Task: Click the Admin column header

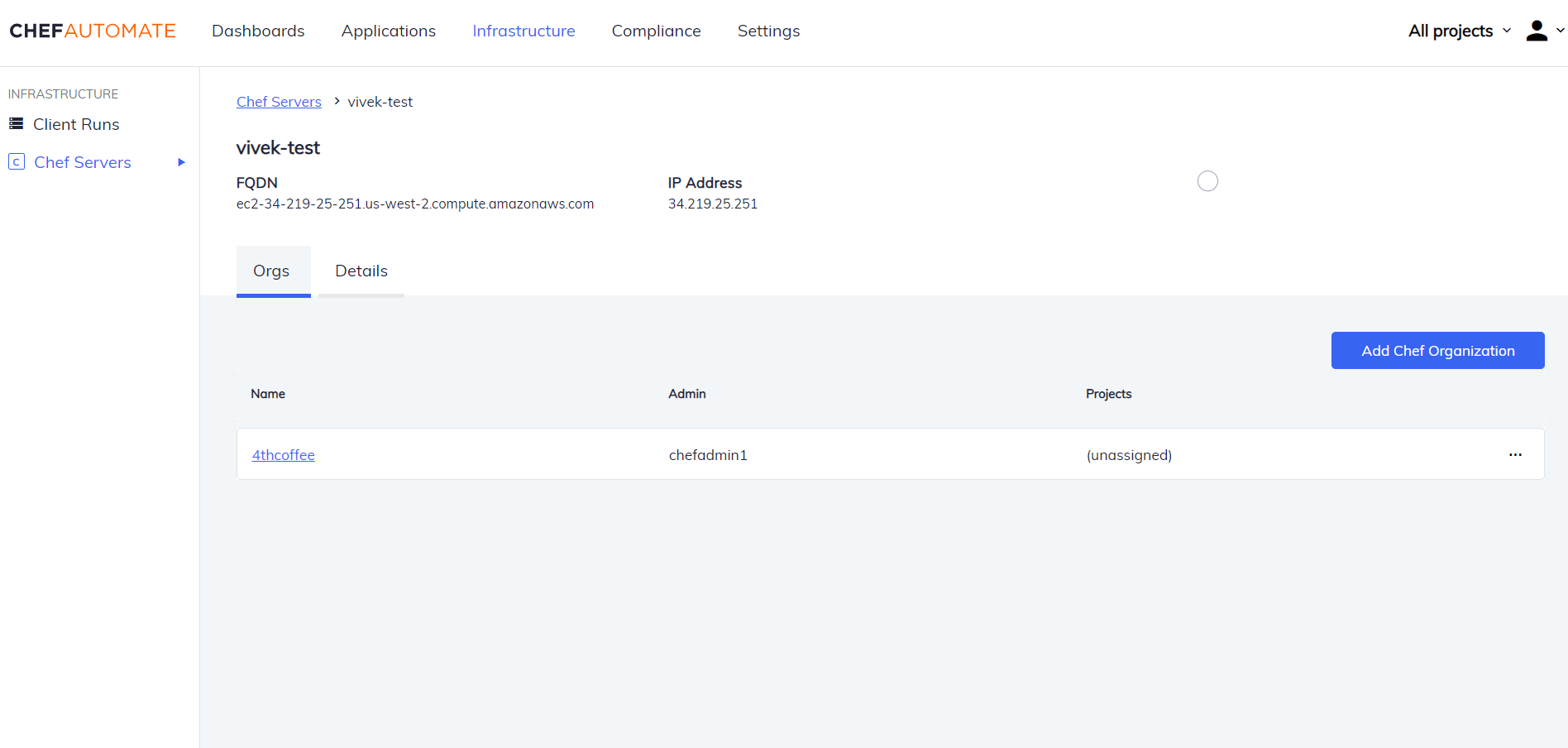Action: tap(687, 394)
